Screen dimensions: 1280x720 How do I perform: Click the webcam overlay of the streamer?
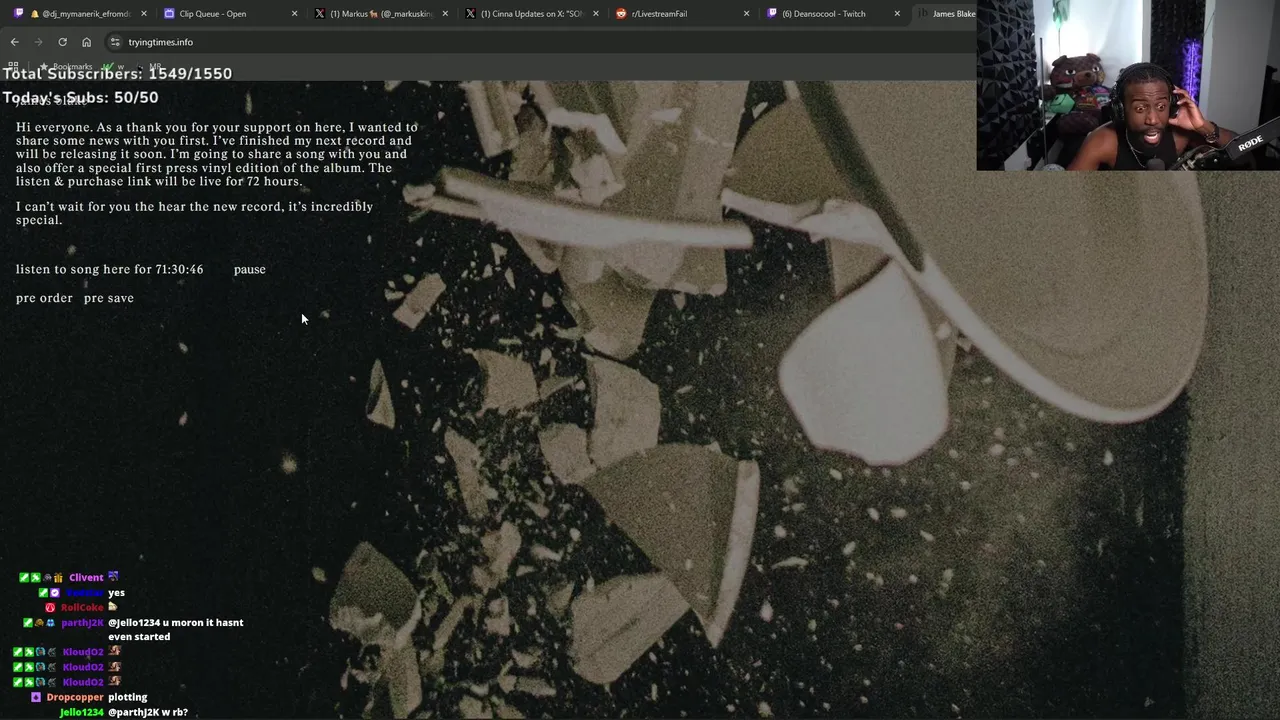[1128, 85]
